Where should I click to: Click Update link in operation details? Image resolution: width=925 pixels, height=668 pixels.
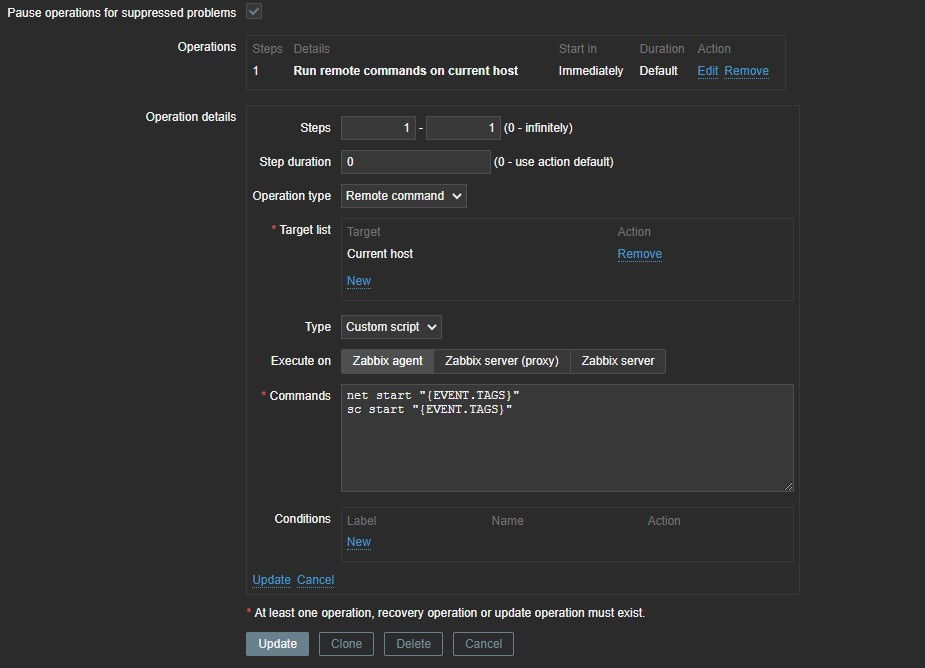pos(271,580)
